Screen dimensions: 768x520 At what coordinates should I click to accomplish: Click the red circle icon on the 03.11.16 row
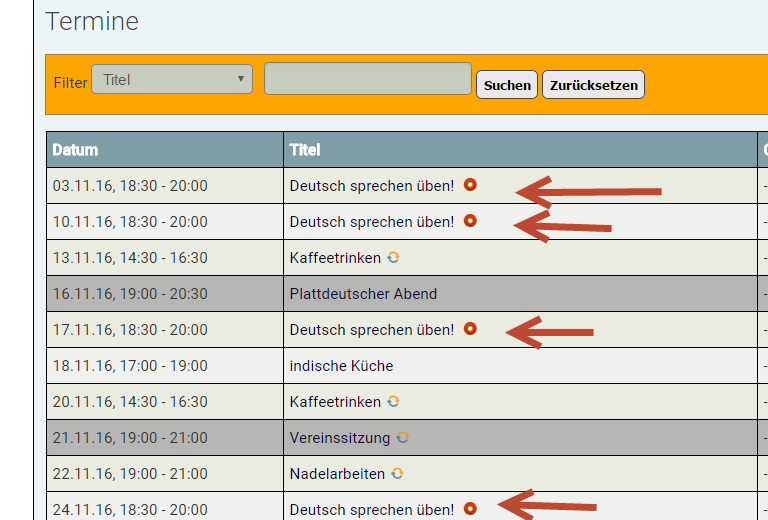click(x=470, y=185)
